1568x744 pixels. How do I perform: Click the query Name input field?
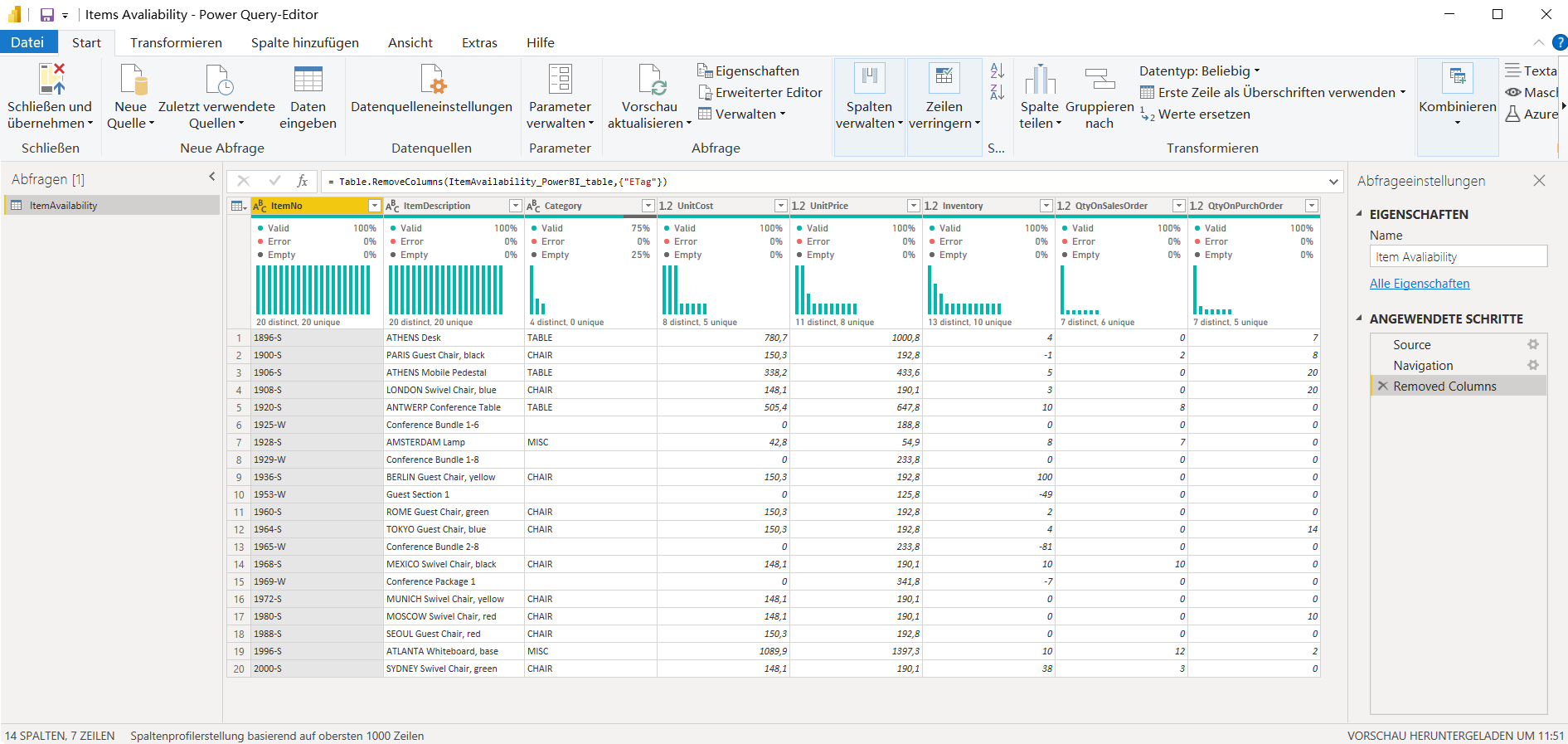[x=1458, y=257]
